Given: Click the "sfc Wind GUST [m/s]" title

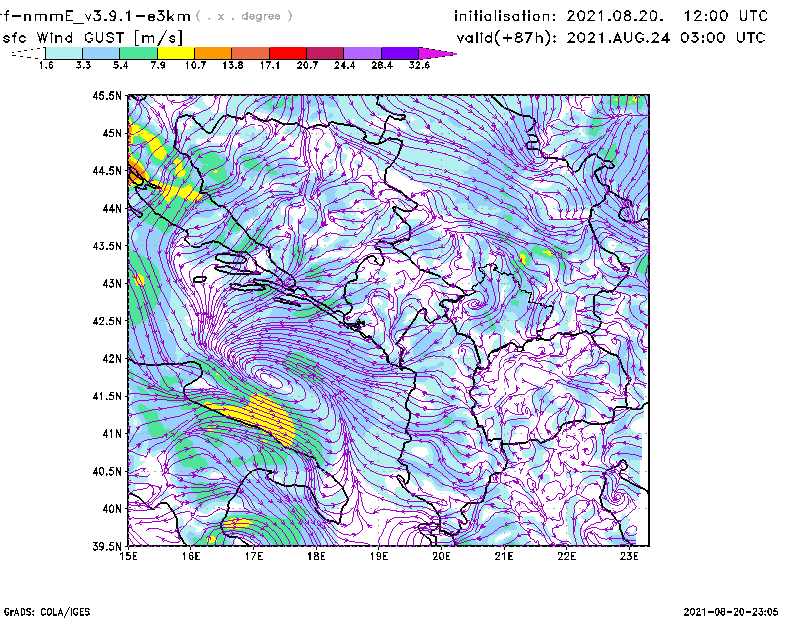Looking at the screenshot, I should [x=92, y=38].
